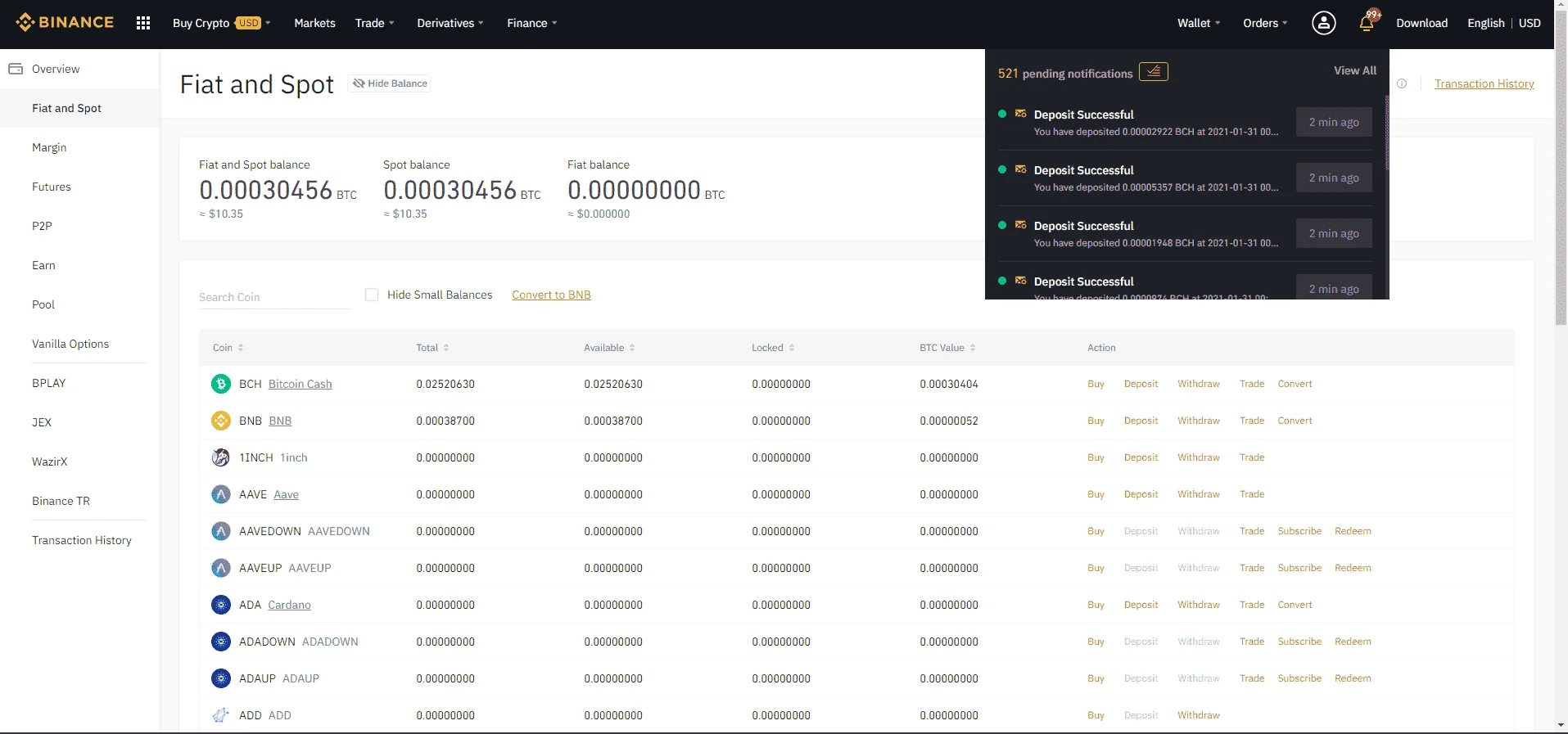Go to Overview in the sidebar

(79, 69)
